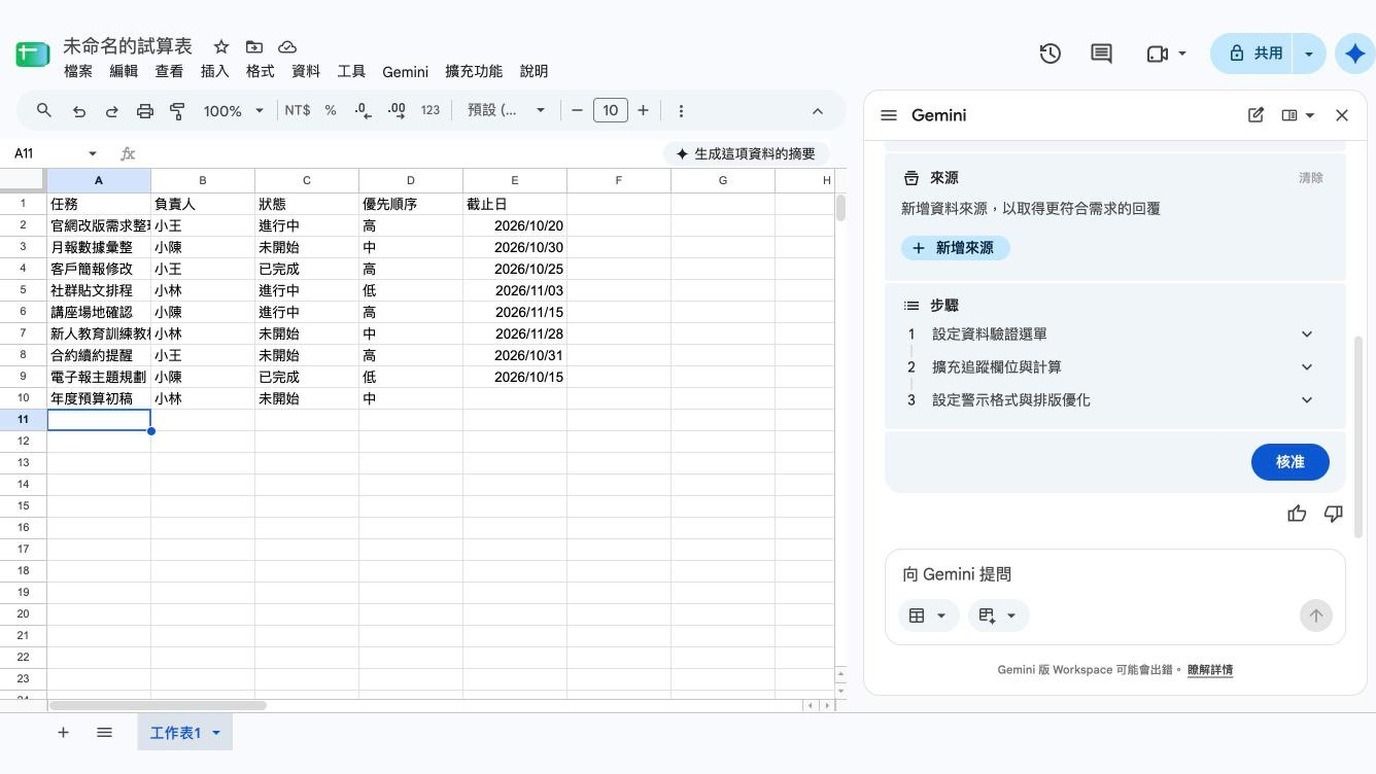This screenshot has width=1376, height=774.
Task: Open the font family dropdown
Action: (x=507, y=110)
